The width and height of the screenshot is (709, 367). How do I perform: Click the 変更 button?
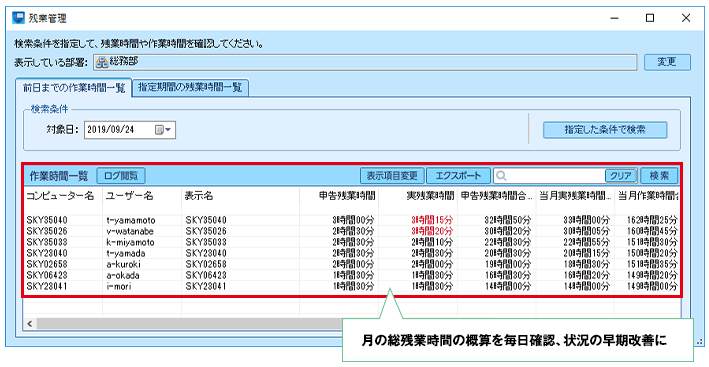[x=667, y=62]
